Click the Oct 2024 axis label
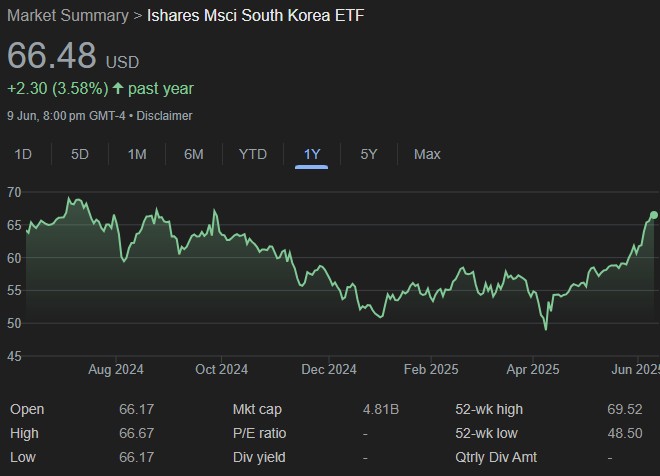The height and width of the screenshot is (476, 660). point(221,369)
